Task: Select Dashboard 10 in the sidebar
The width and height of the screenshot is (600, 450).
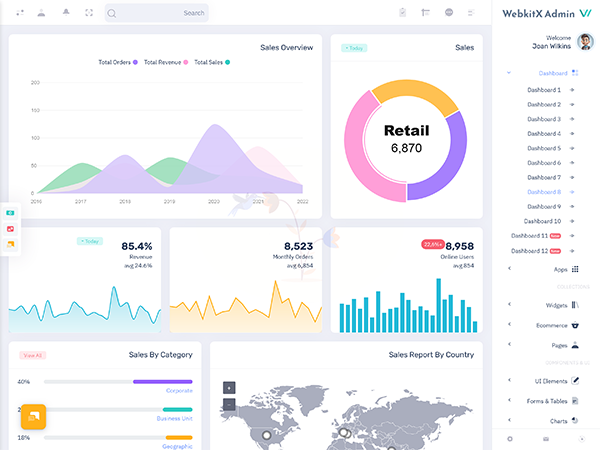Action: (x=544, y=221)
